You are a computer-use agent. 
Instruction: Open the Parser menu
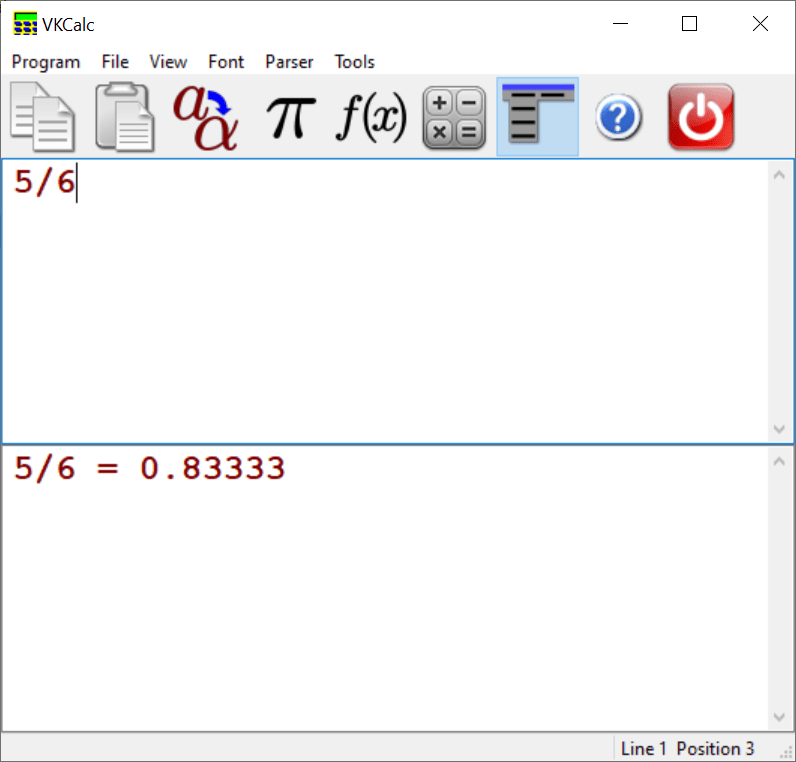289,62
